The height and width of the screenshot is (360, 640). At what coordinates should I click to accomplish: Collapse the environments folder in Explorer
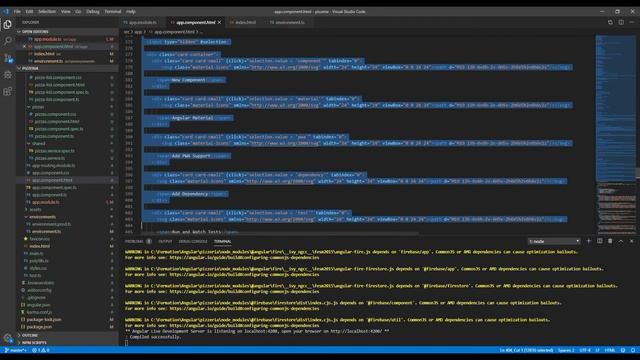click(x=42, y=217)
